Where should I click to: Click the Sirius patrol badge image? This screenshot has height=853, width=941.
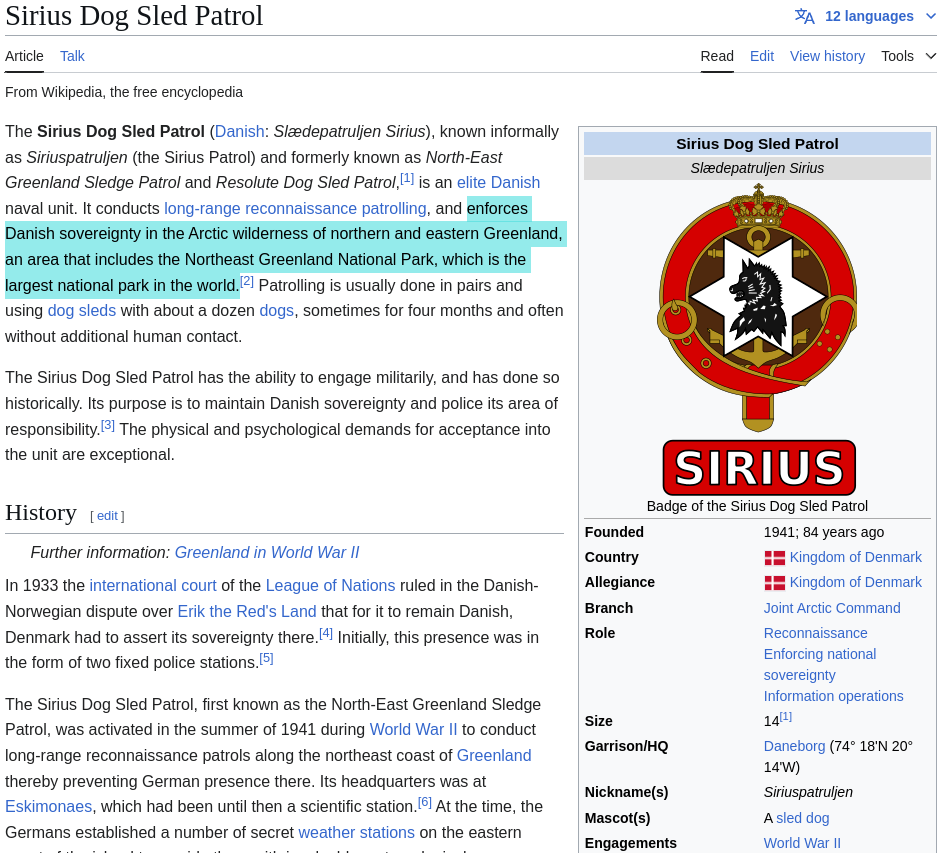coord(757,307)
